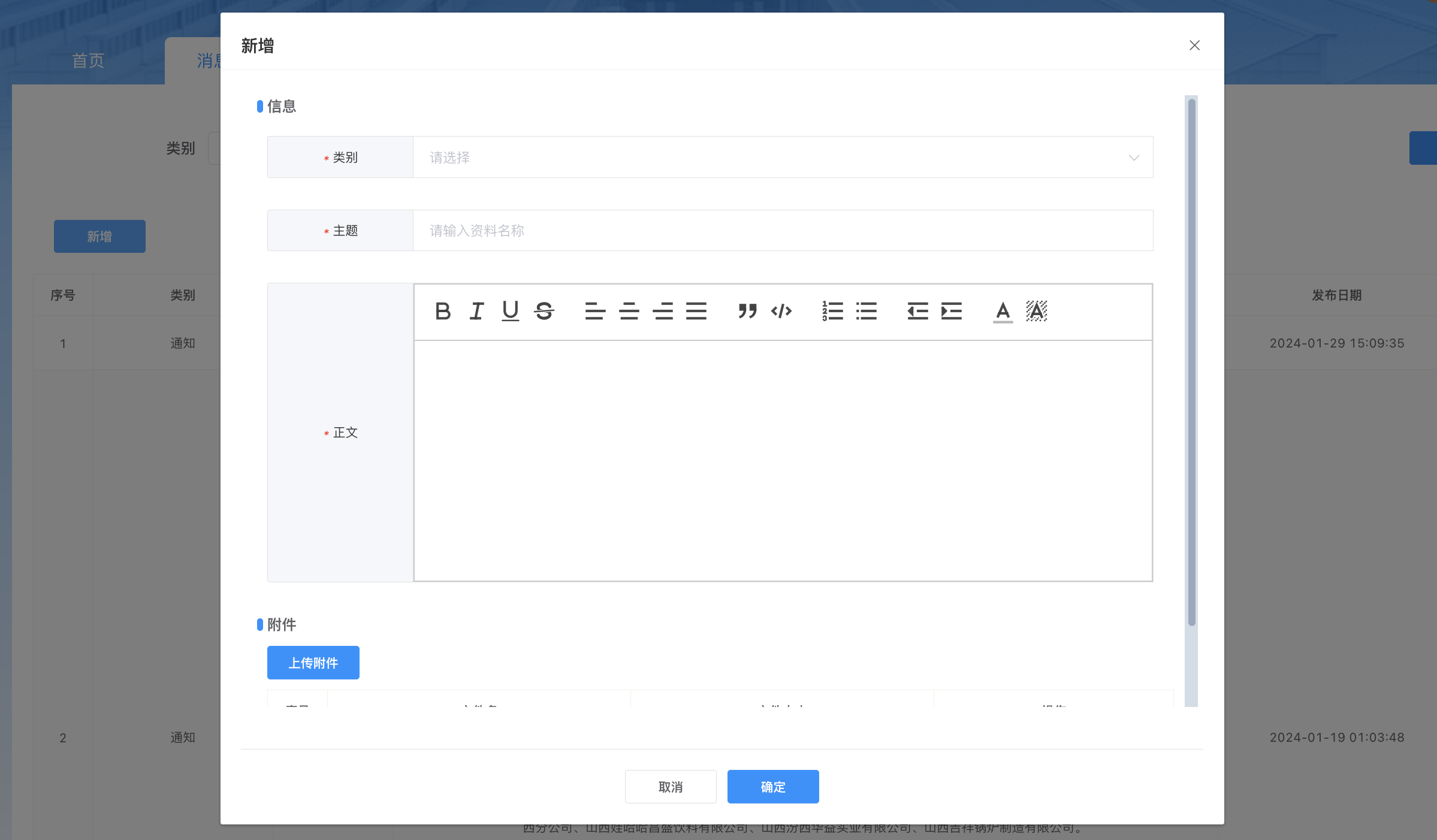Align text to the right

pos(663,311)
